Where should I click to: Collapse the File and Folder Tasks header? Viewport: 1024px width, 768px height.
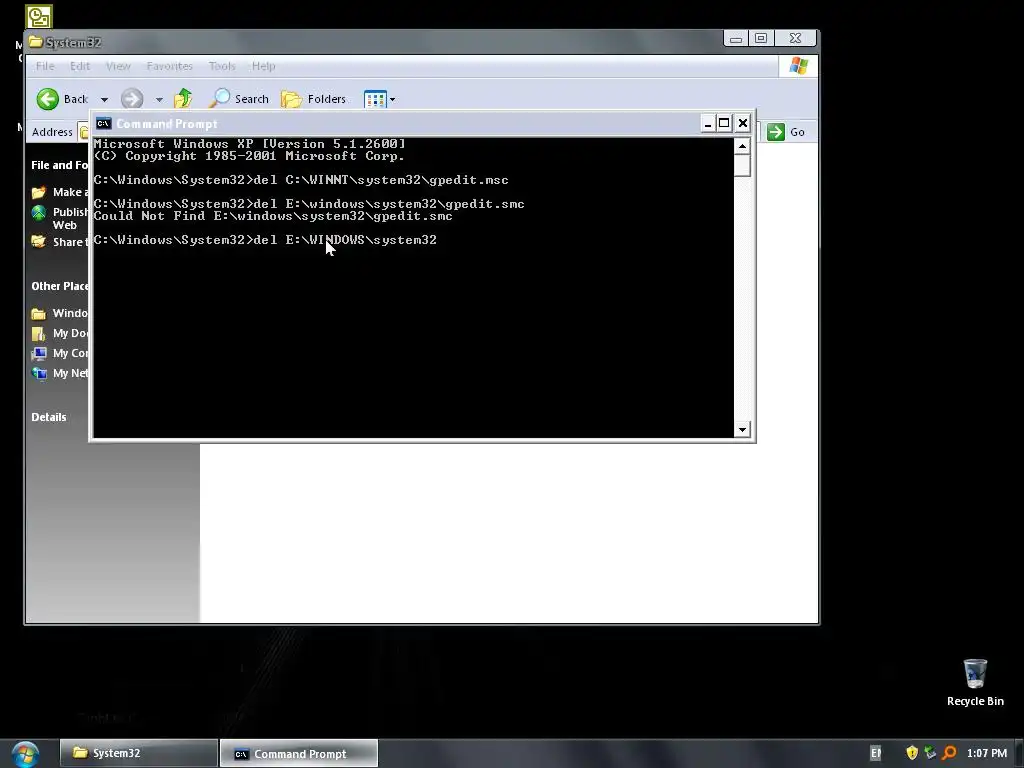pos(59,165)
